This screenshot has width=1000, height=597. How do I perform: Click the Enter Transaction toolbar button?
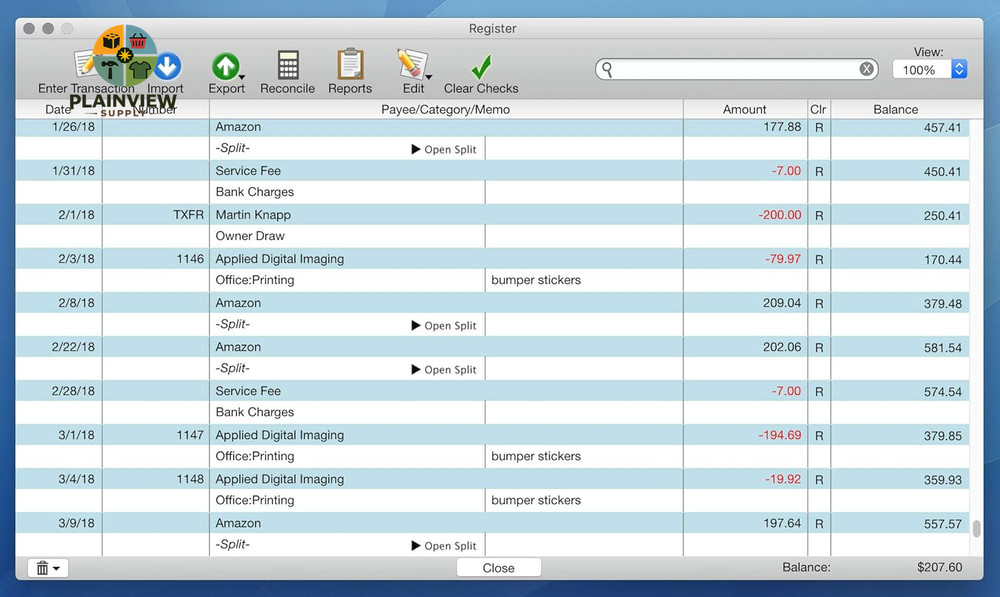click(85, 71)
